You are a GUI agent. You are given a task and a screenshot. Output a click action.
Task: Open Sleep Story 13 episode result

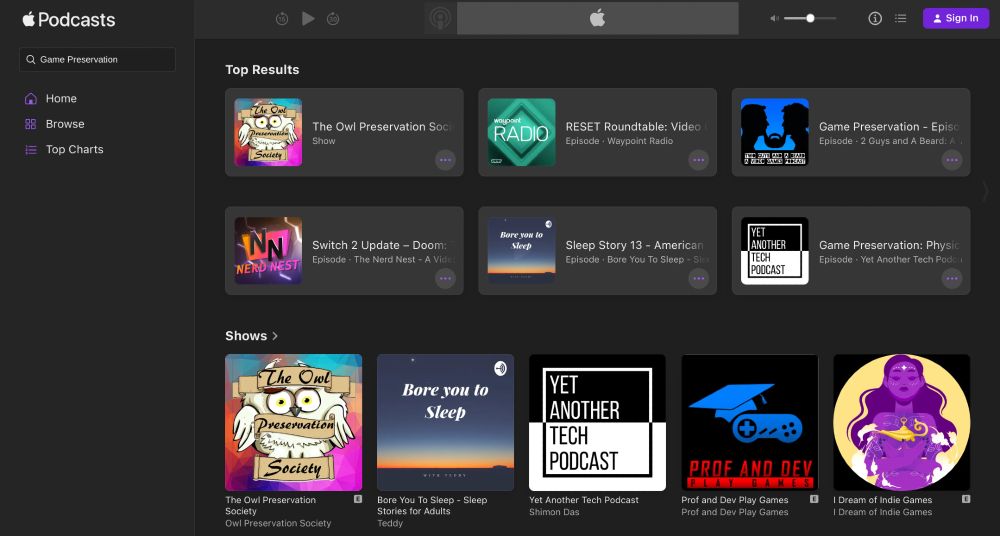click(x=598, y=251)
